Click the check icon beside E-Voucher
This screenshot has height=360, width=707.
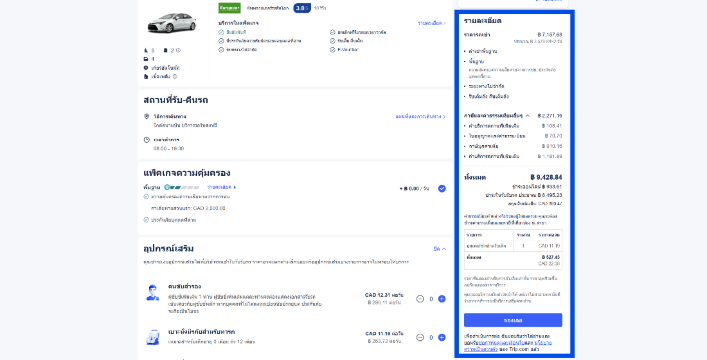click(x=332, y=50)
